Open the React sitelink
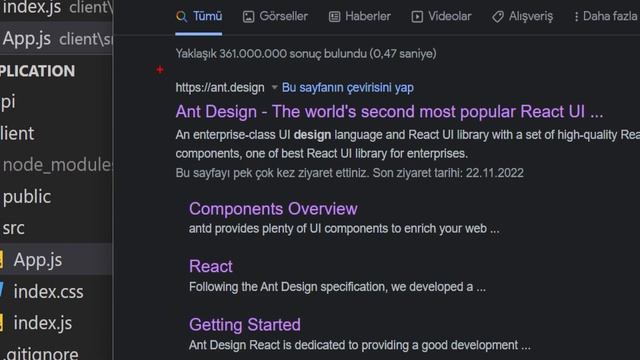This screenshot has height=360, width=640. pyautogui.click(x=211, y=267)
